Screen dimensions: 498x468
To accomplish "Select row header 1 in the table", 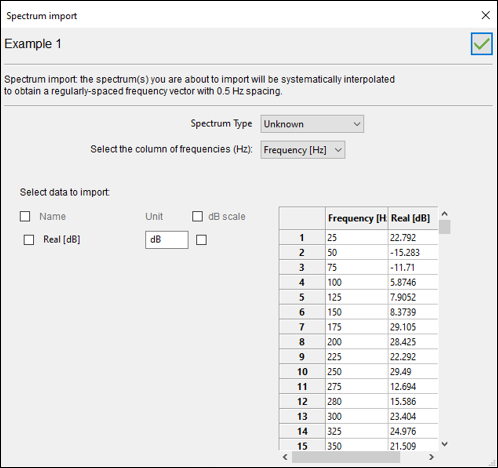I will click(302, 237).
